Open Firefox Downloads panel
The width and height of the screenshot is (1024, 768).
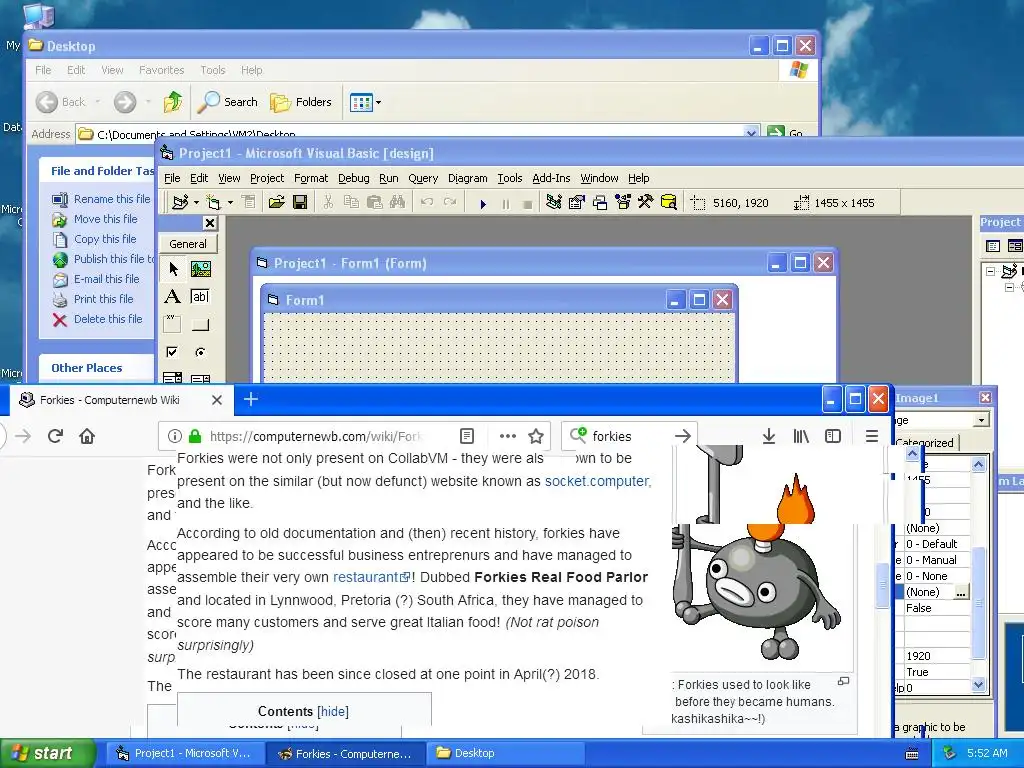(x=769, y=436)
